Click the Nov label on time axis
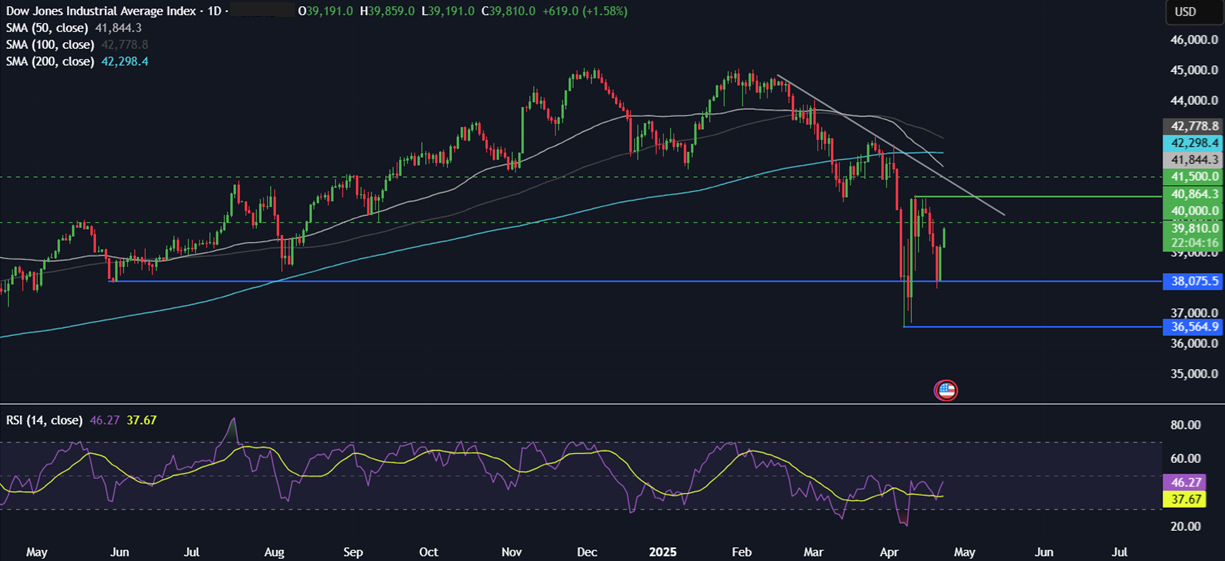 pyautogui.click(x=511, y=551)
